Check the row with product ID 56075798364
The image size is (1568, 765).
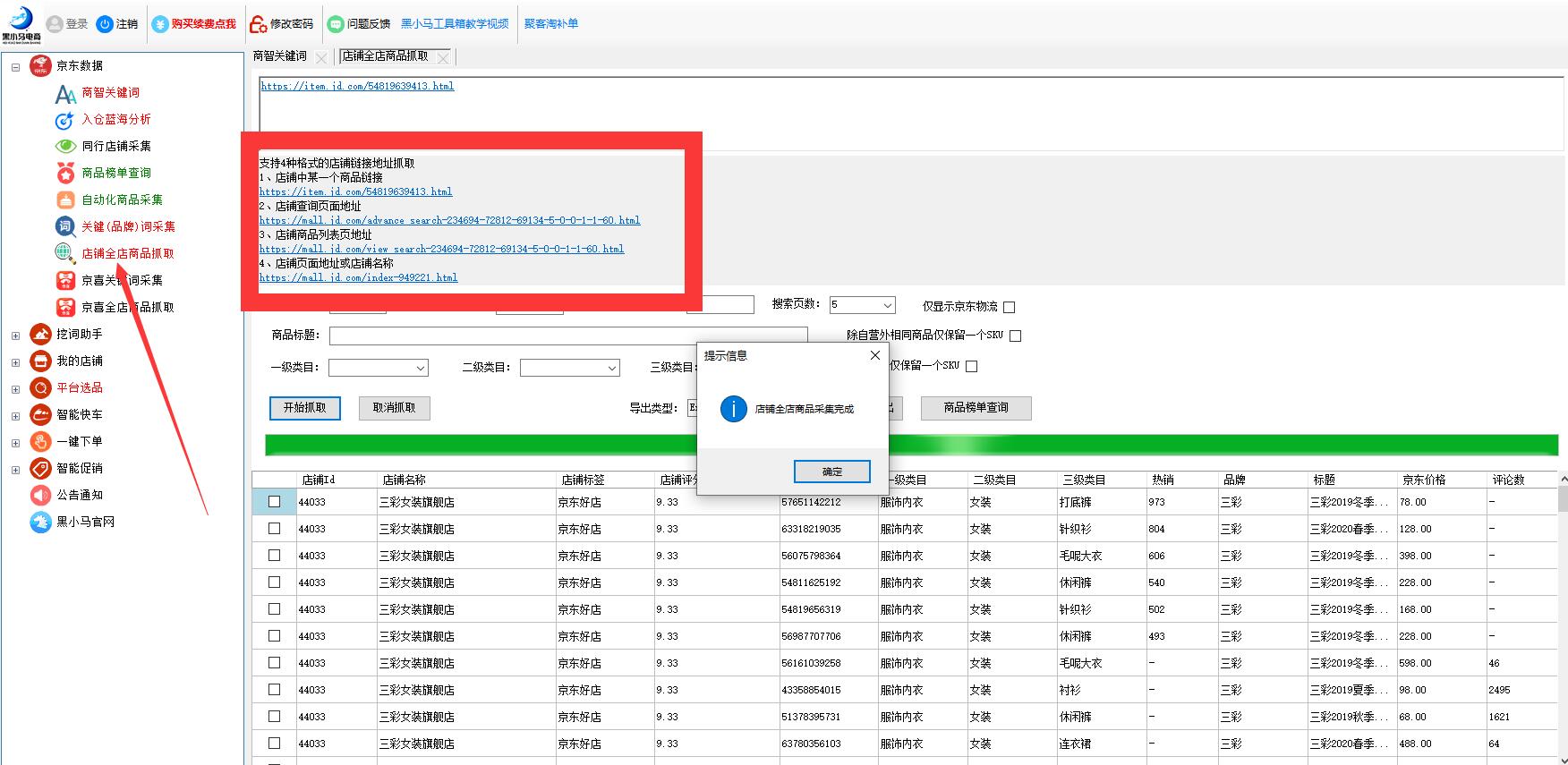pyautogui.click(x=275, y=556)
